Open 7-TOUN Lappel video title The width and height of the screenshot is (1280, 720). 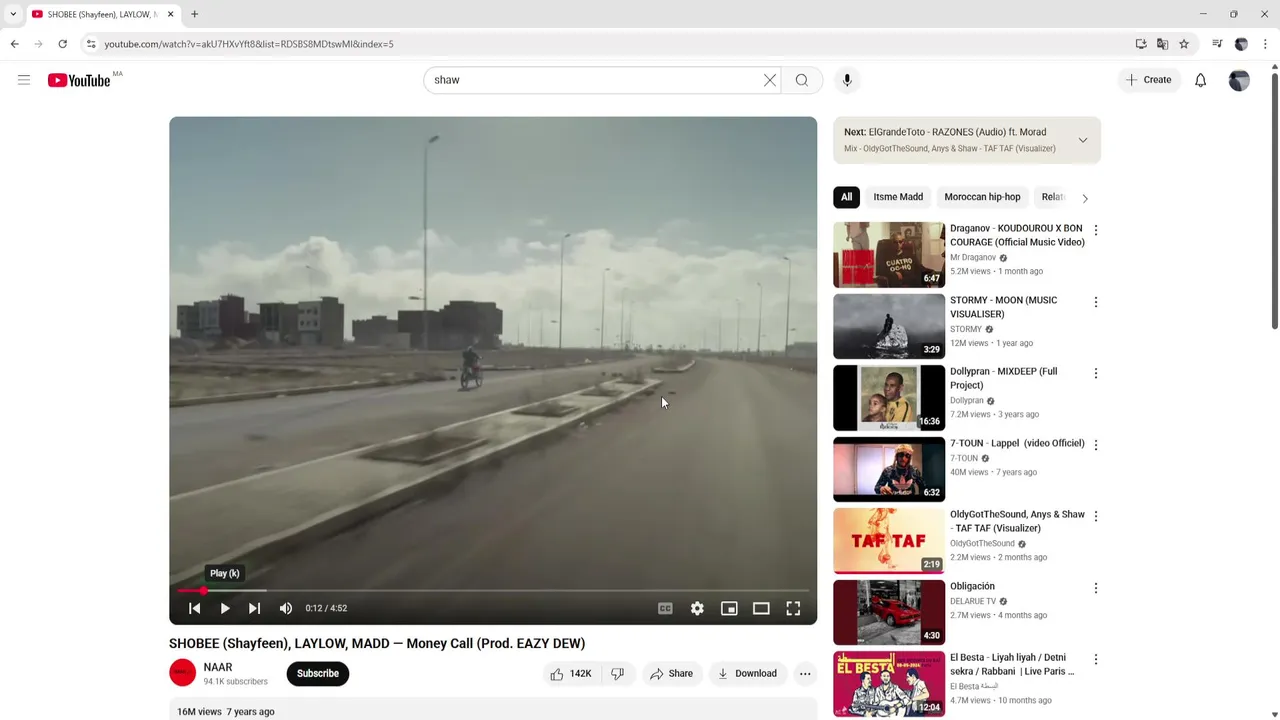point(1017,443)
